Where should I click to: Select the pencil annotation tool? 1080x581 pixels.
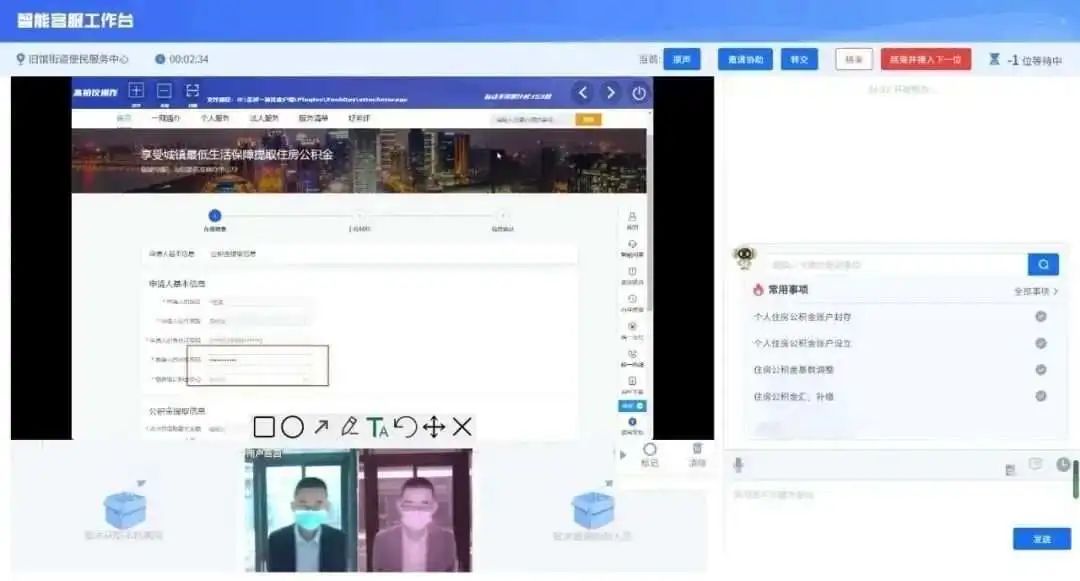click(x=349, y=427)
